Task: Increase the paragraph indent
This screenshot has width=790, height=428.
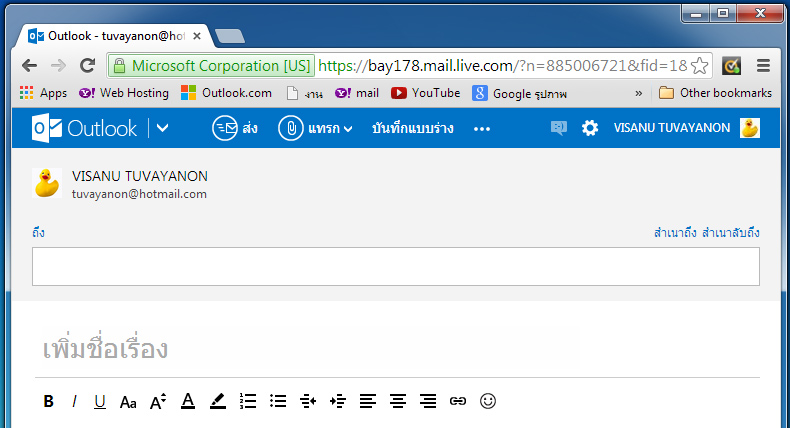Action: pyautogui.click(x=338, y=401)
